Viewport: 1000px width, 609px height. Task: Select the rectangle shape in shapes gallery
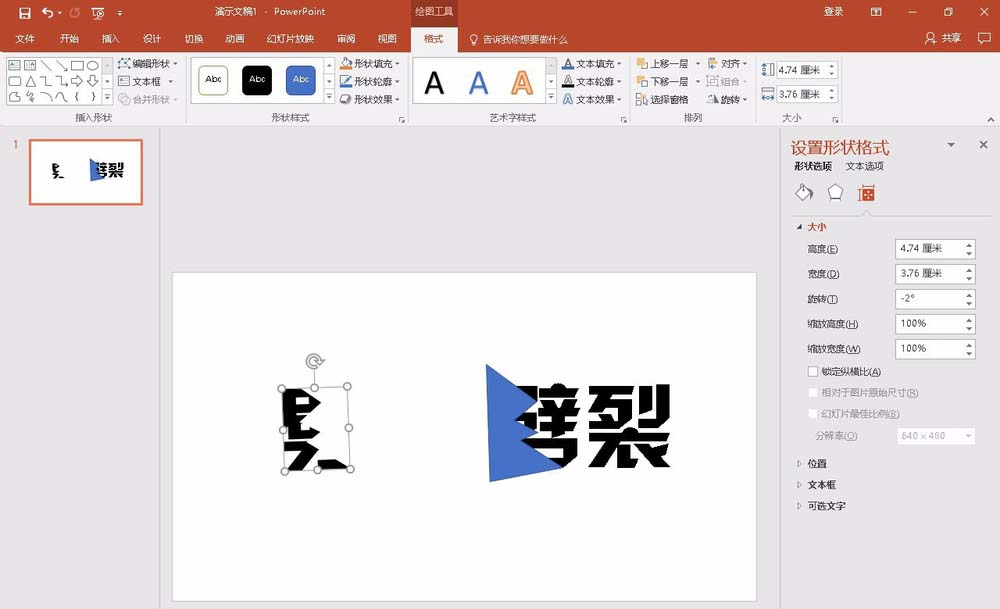coord(77,65)
